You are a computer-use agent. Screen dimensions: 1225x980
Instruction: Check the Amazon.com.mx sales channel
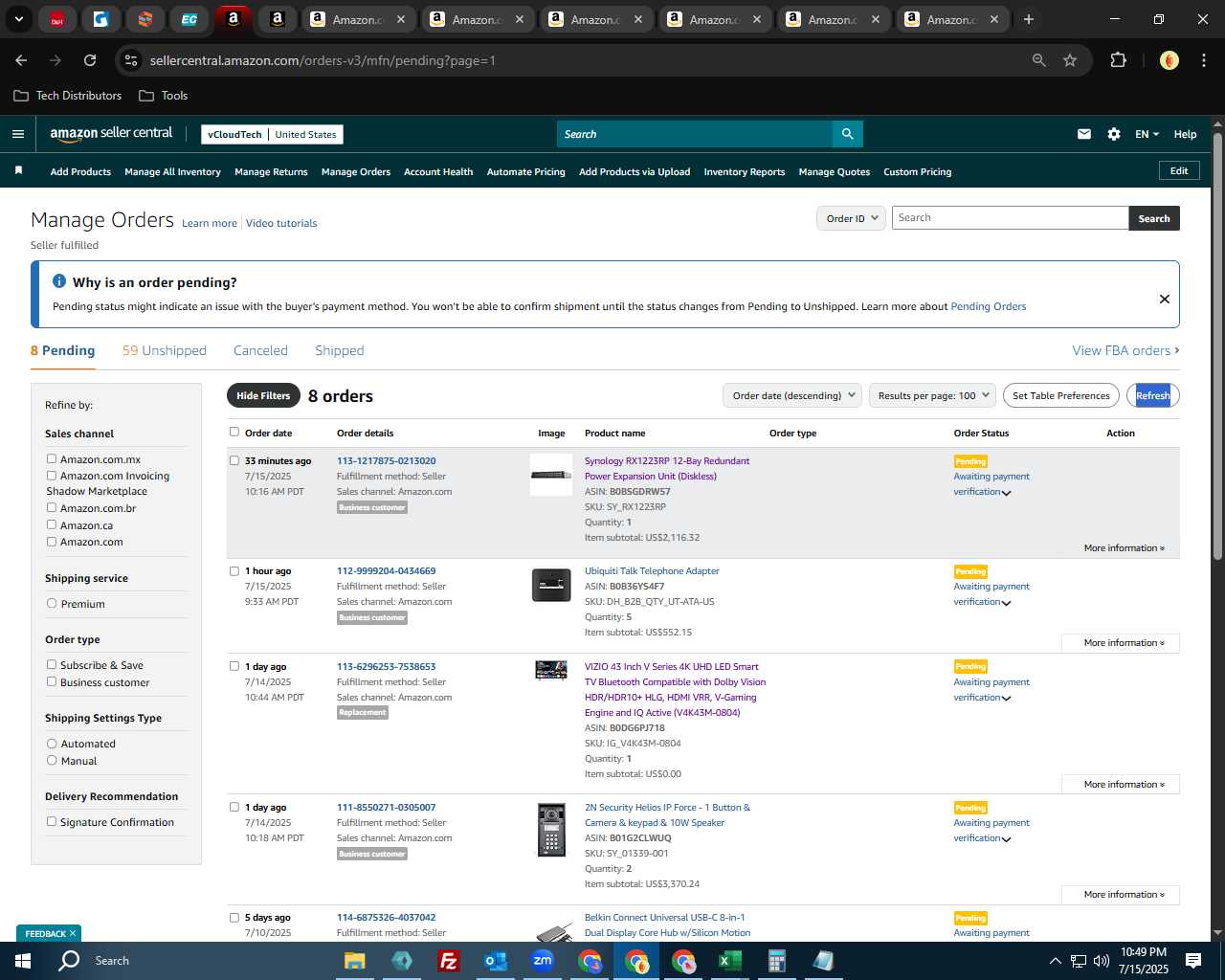[x=52, y=459]
